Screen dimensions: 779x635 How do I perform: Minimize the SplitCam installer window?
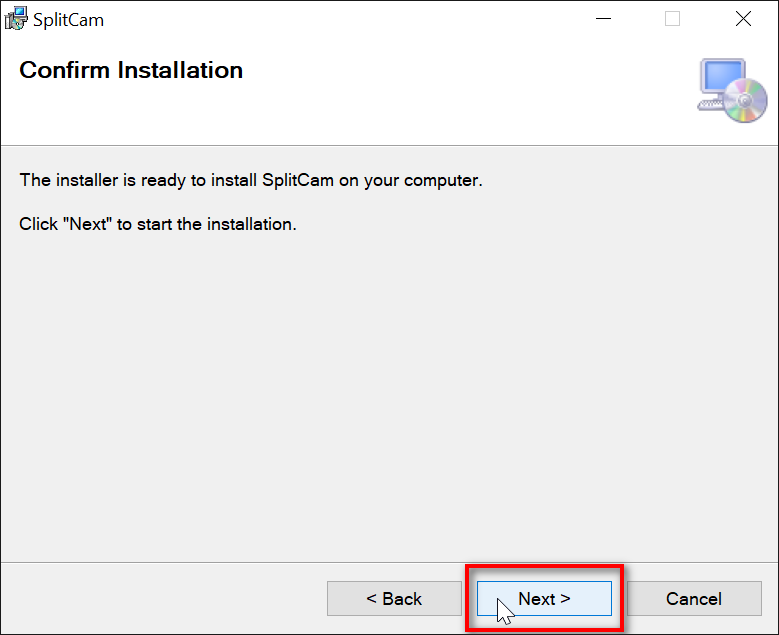click(x=603, y=19)
